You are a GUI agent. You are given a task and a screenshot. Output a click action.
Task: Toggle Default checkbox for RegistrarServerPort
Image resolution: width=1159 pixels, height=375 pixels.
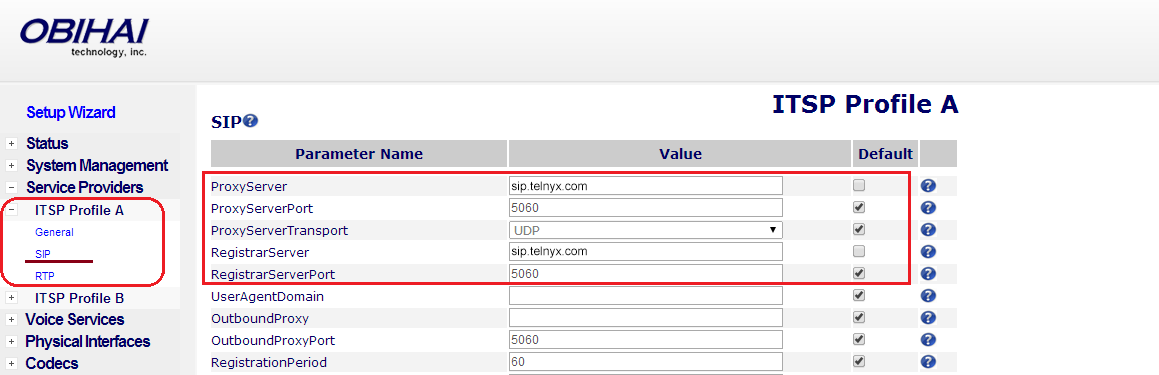click(858, 274)
